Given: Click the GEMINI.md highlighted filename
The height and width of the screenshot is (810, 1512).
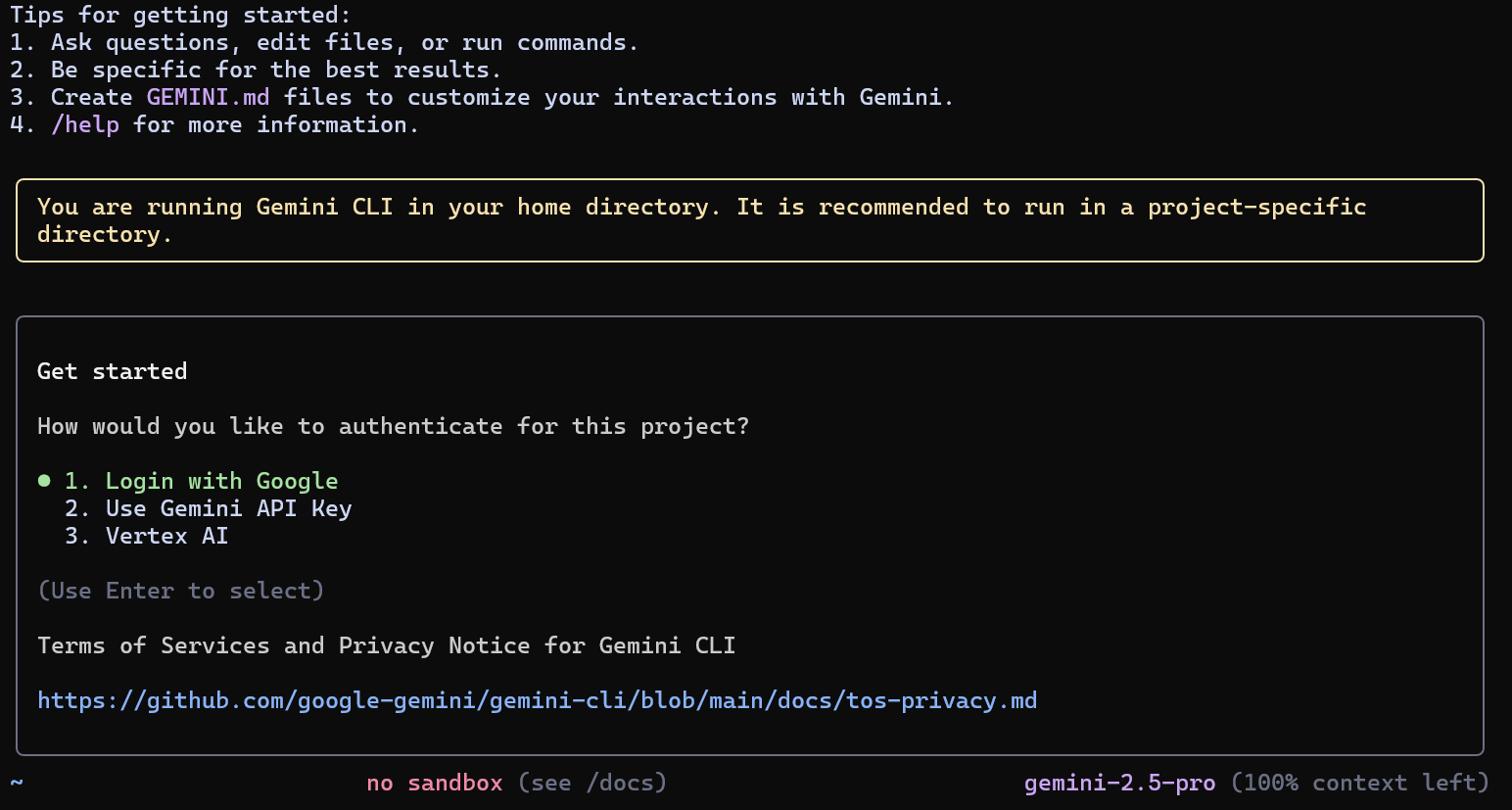Looking at the screenshot, I should (x=209, y=98).
